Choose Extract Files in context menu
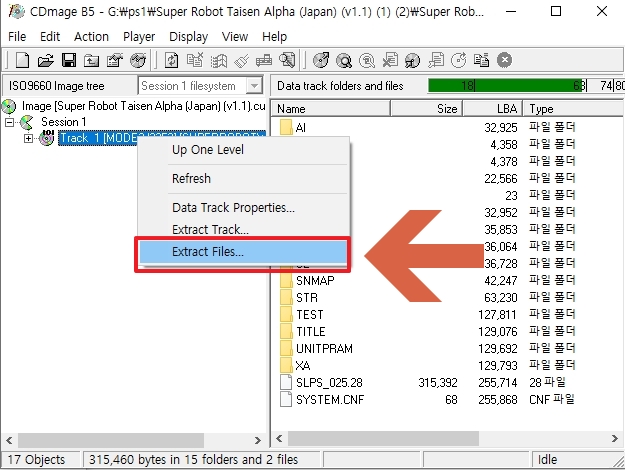This screenshot has height=470, width=625. pyautogui.click(x=244, y=252)
